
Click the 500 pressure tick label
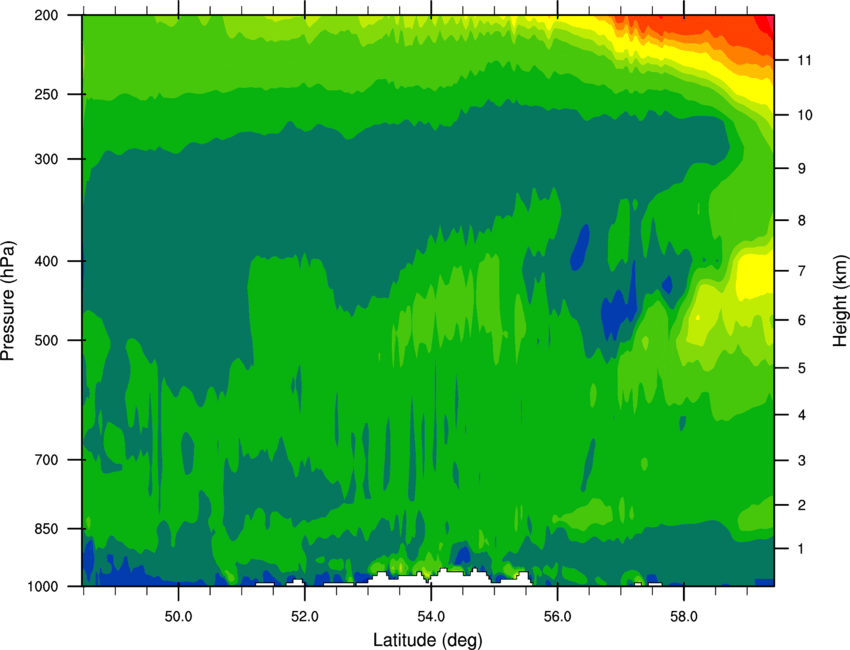pos(46,340)
